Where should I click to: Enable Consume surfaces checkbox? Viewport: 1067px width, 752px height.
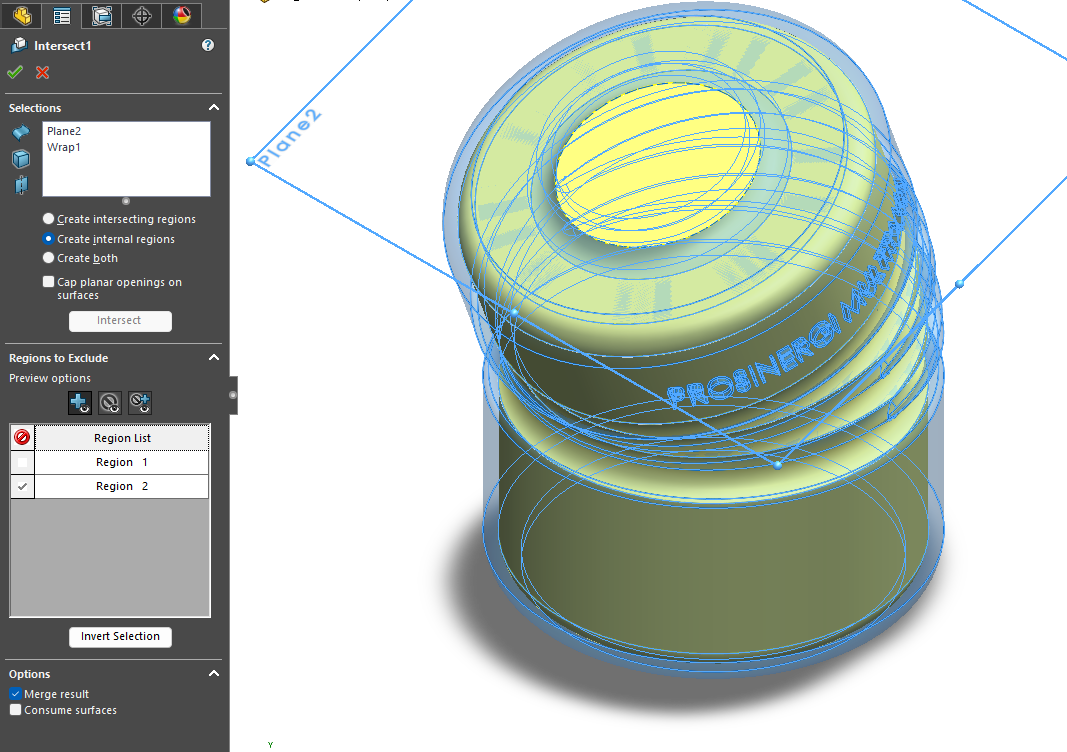point(16,710)
